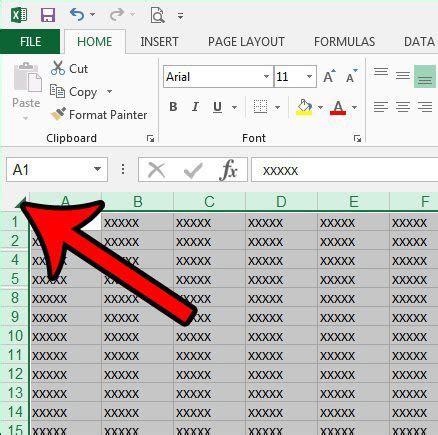Open the Borders options dropdown
Screen dimensions: 438x435
(x=277, y=107)
